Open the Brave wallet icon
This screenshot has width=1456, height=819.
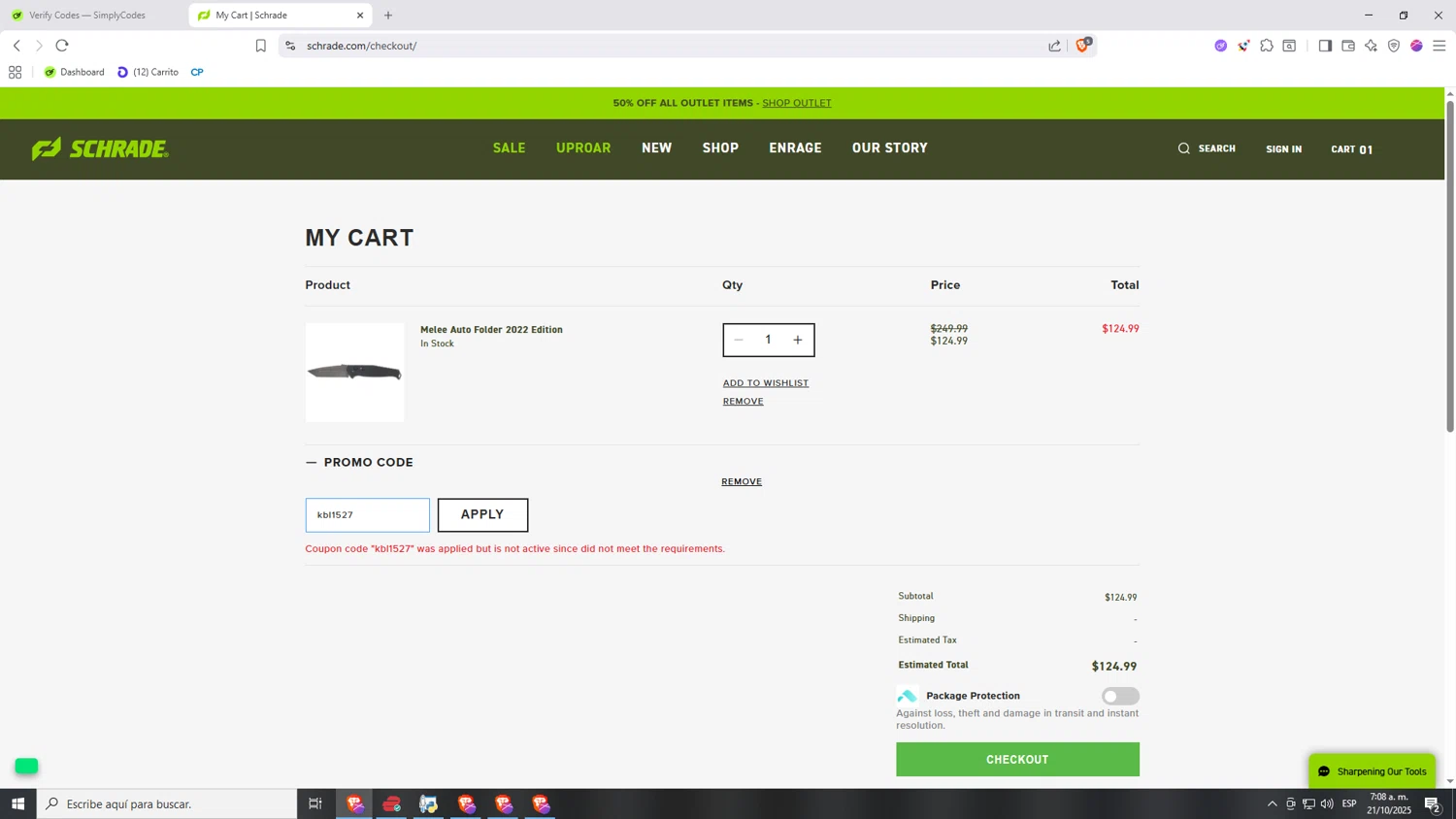pos(1348,46)
